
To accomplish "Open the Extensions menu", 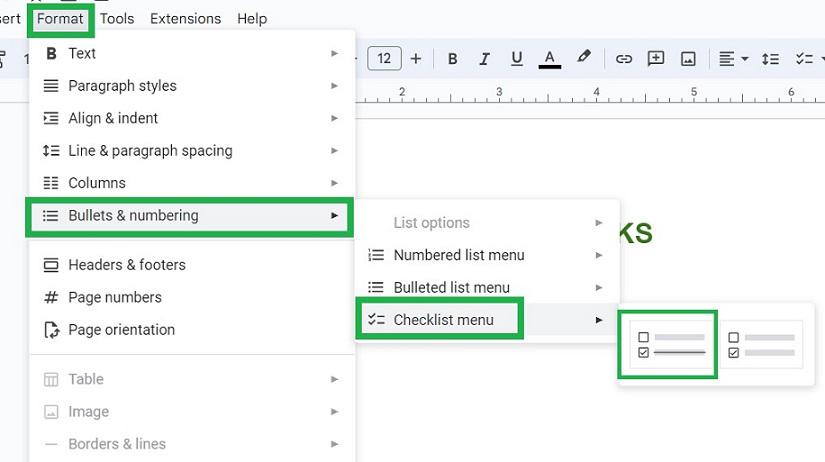I will point(185,18).
